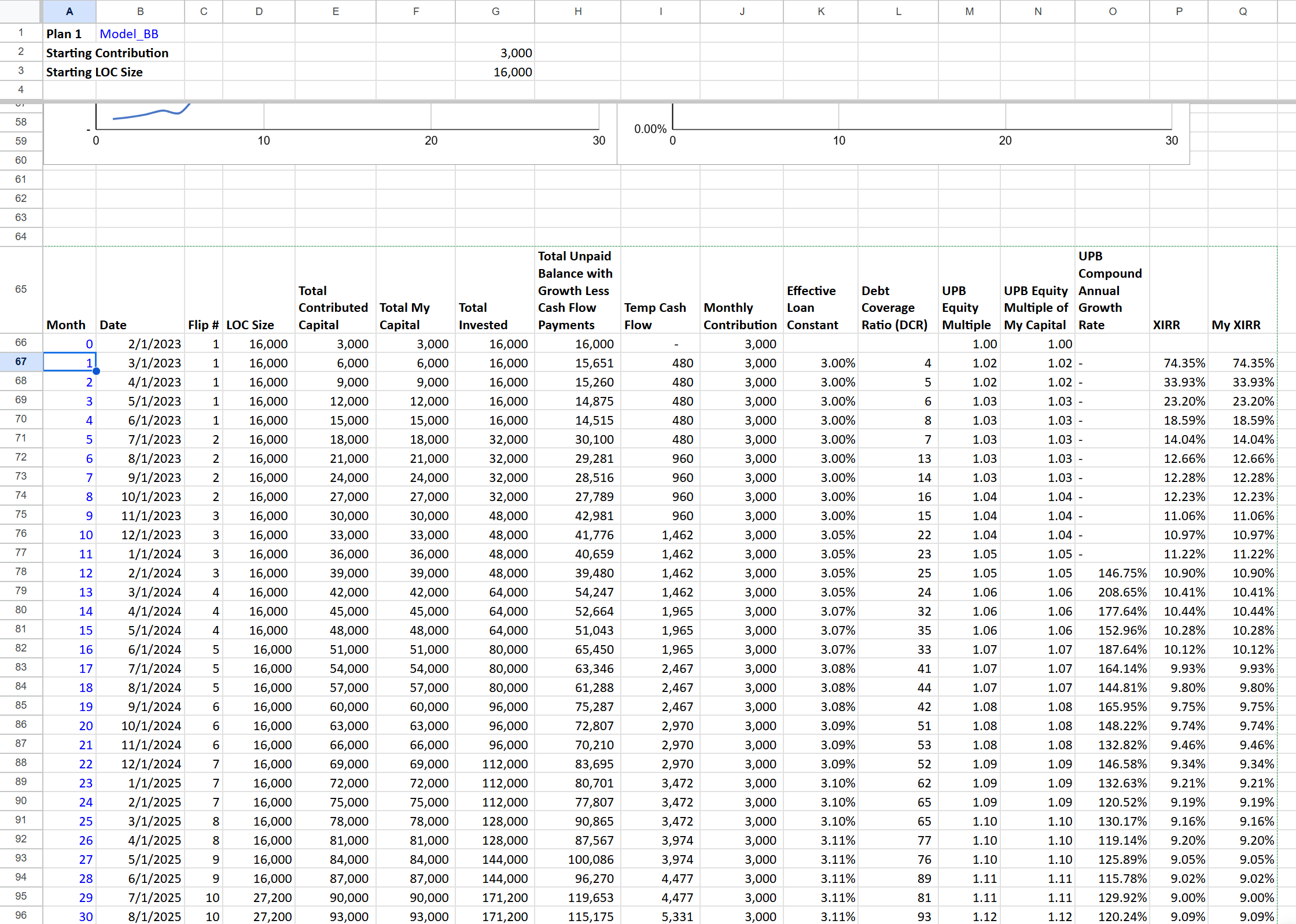Select the column Q header
Image resolution: width=1296 pixels, height=924 pixels.
(1242, 11)
